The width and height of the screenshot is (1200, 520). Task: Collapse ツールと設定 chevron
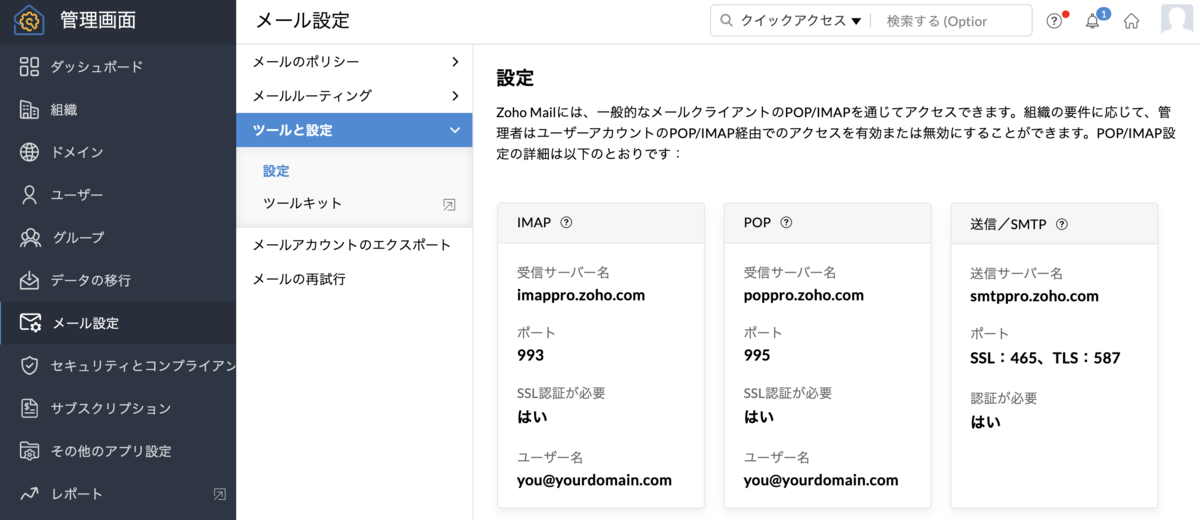[455, 130]
